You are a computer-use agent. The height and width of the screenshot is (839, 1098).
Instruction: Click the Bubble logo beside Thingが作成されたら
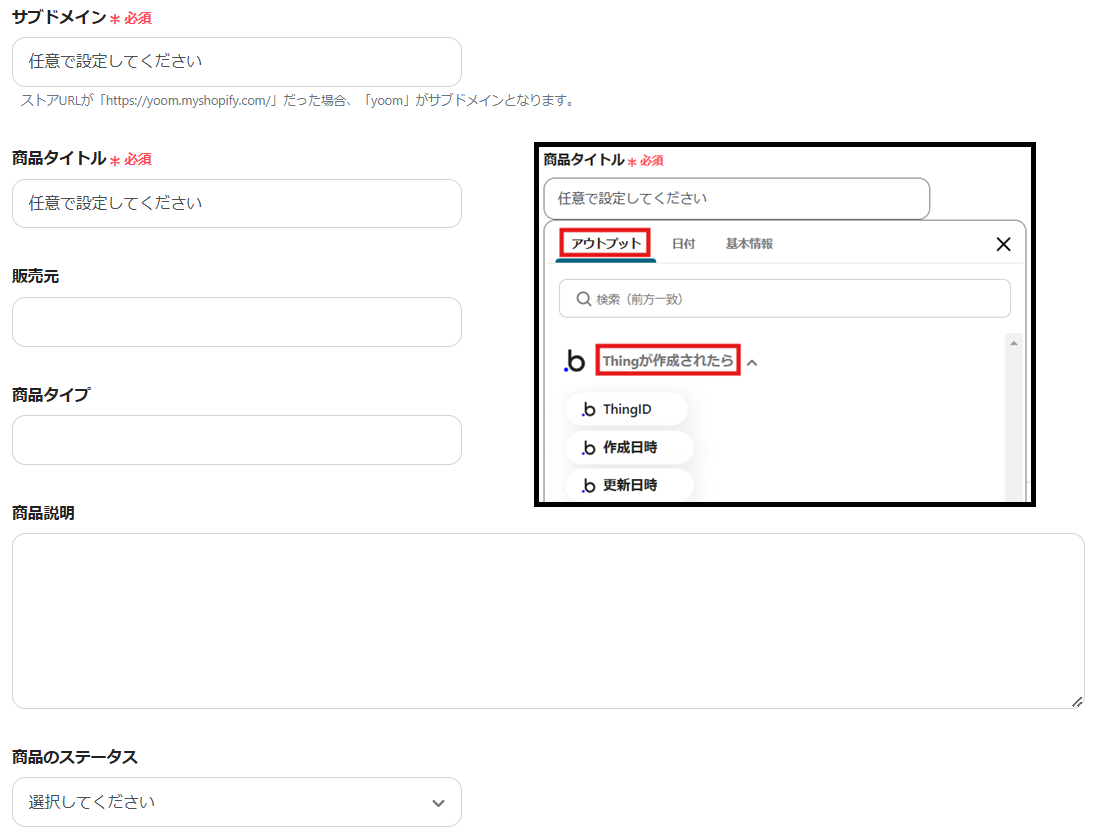pyautogui.click(x=575, y=361)
